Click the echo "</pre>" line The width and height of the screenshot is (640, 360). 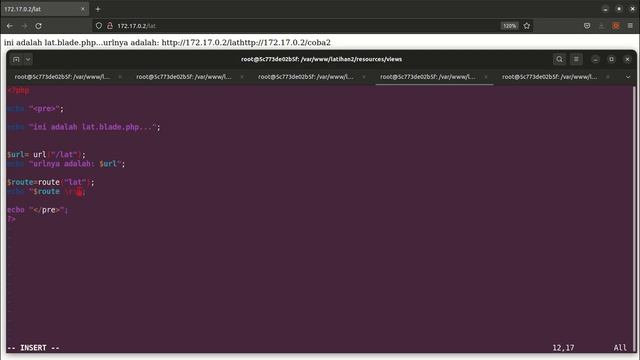(38, 210)
